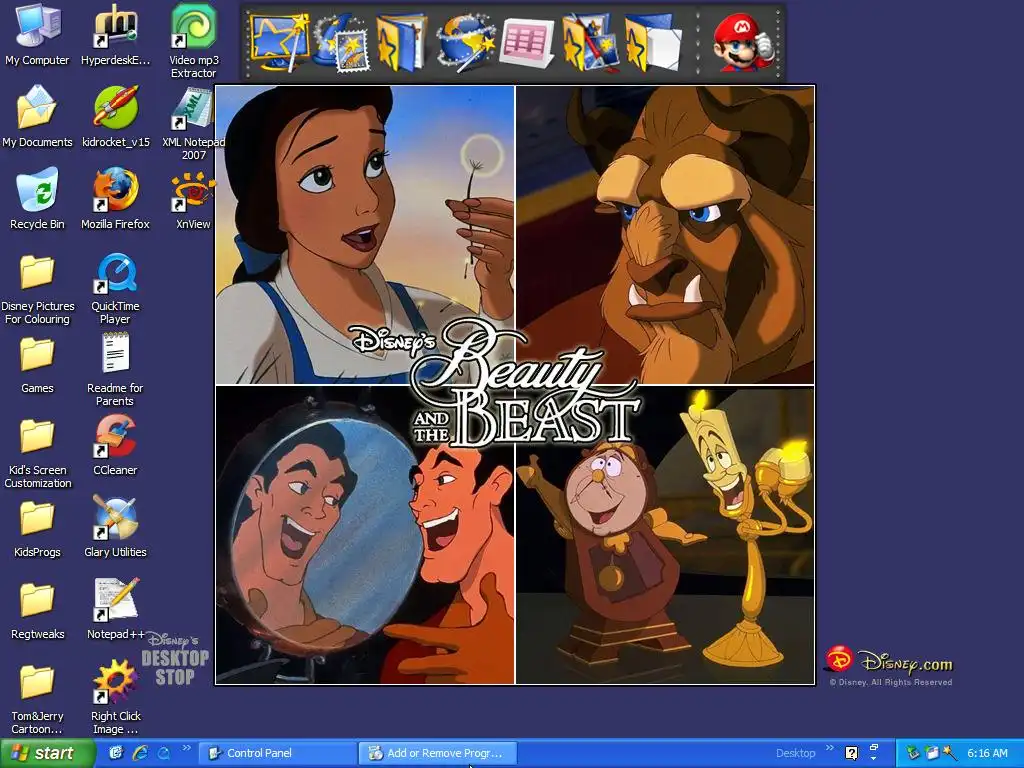Click the magic wand system tray icon
This screenshot has height=768, width=1024.
[x=950, y=753]
